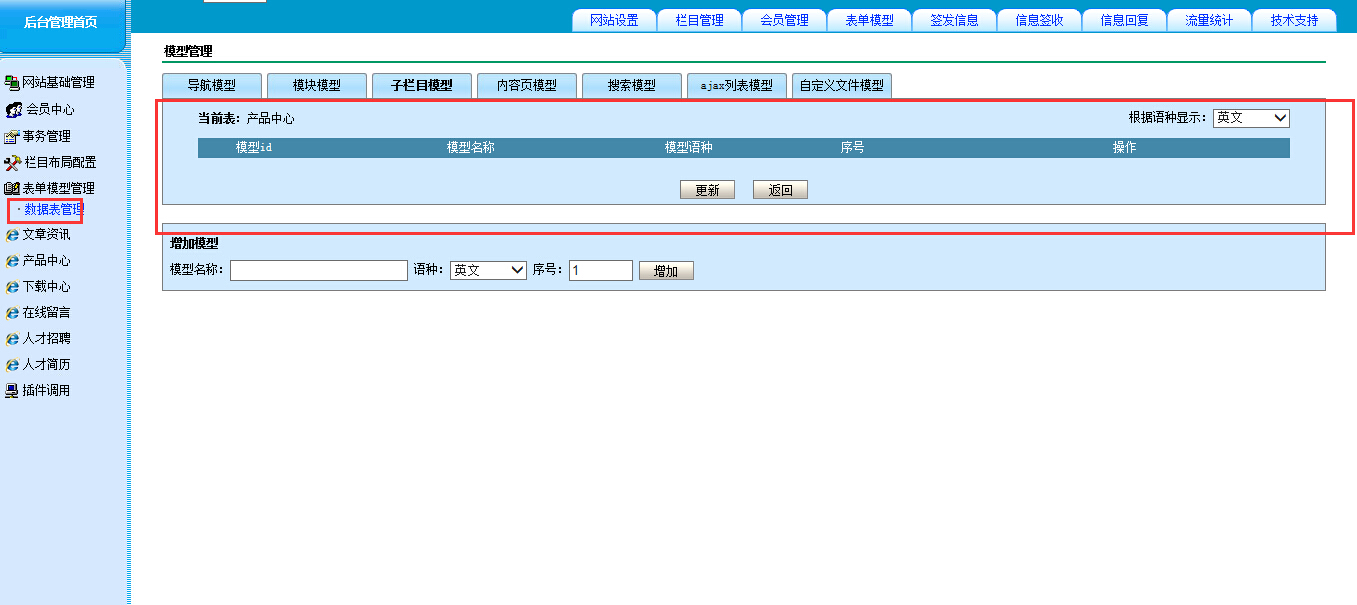Click the 插件调用 computer icon
The width and height of the screenshot is (1357, 605).
[x=12, y=391]
